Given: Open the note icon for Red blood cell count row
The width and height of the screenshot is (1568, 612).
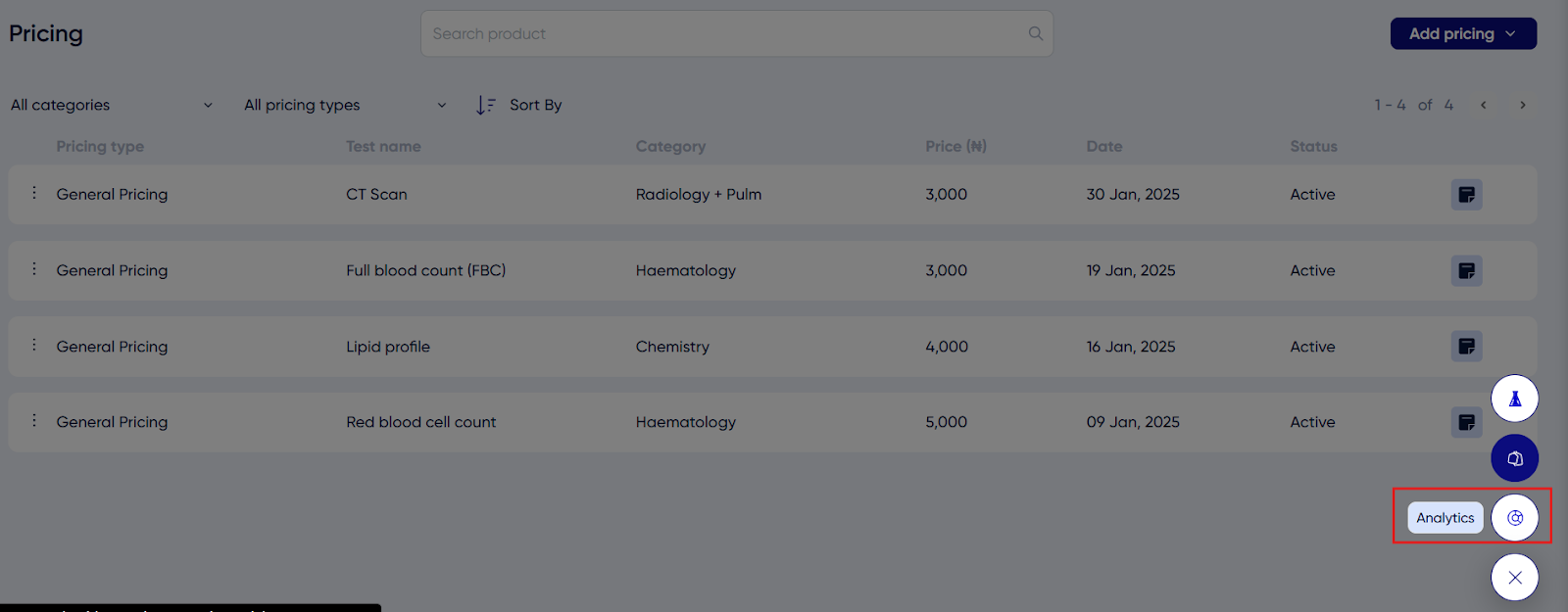Looking at the screenshot, I should pyautogui.click(x=1466, y=422).
